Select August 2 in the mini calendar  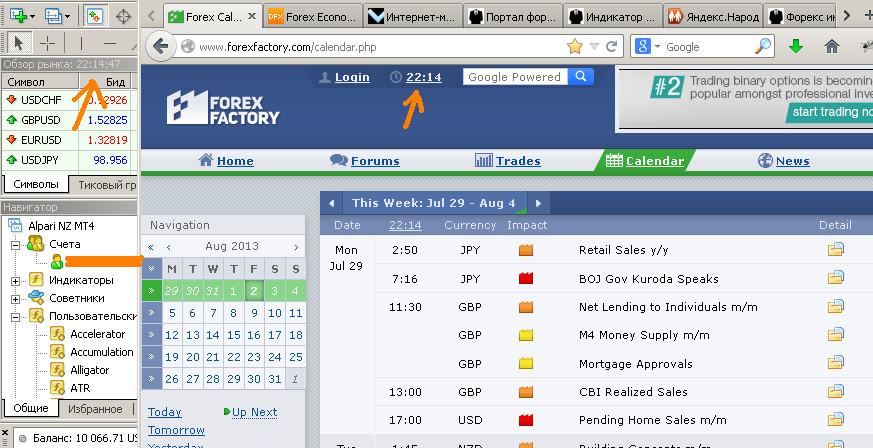[254, 291]
